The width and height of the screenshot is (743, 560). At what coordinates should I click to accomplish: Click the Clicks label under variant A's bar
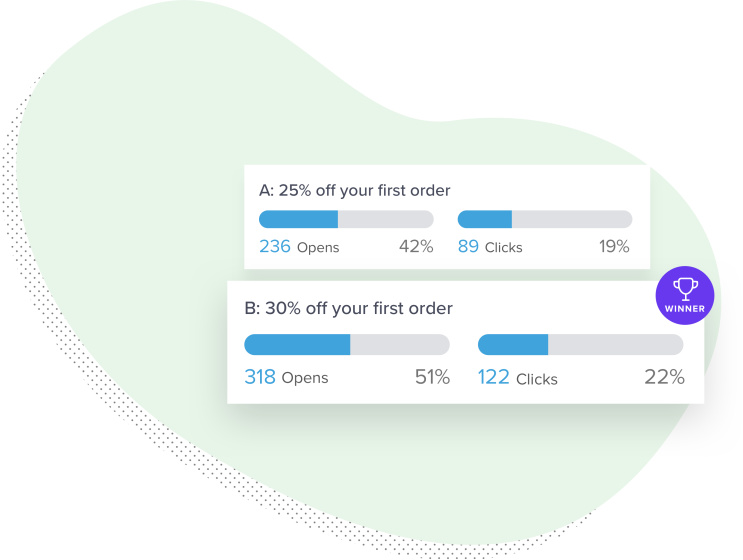[x=504, y=248]
